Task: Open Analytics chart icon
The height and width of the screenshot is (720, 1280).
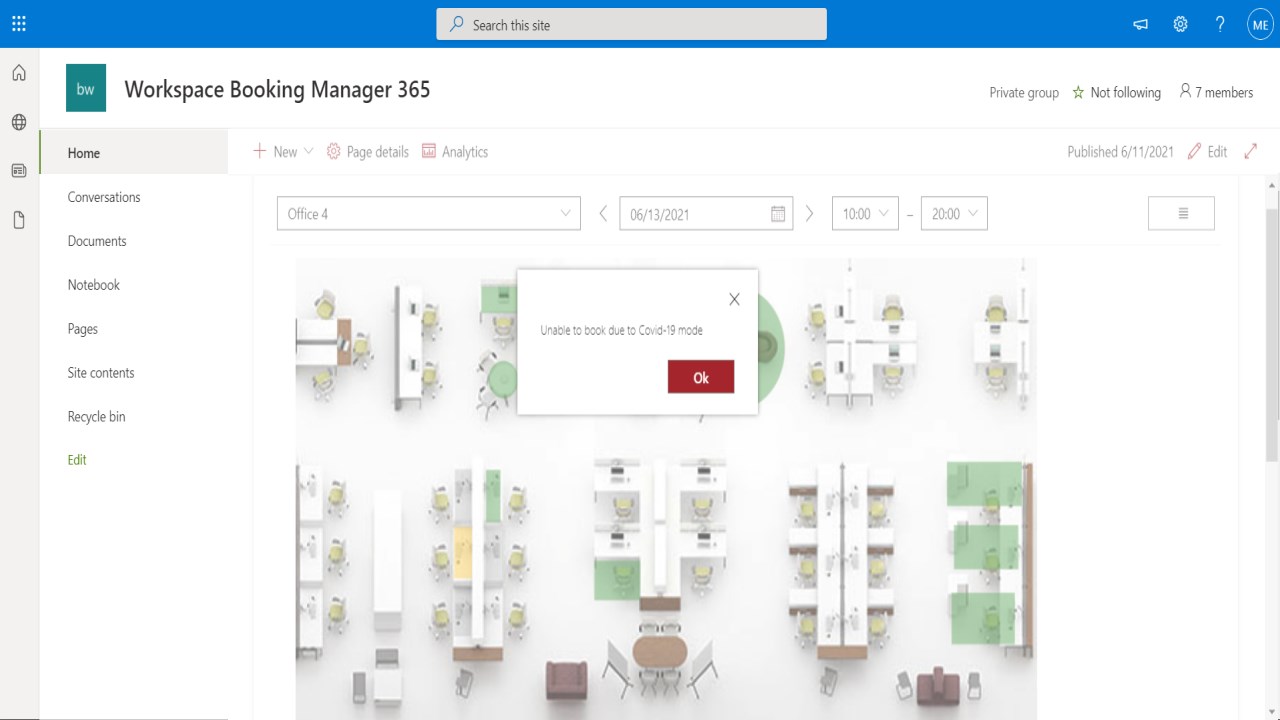Action: pyautogui.click(x=429, y=151)
